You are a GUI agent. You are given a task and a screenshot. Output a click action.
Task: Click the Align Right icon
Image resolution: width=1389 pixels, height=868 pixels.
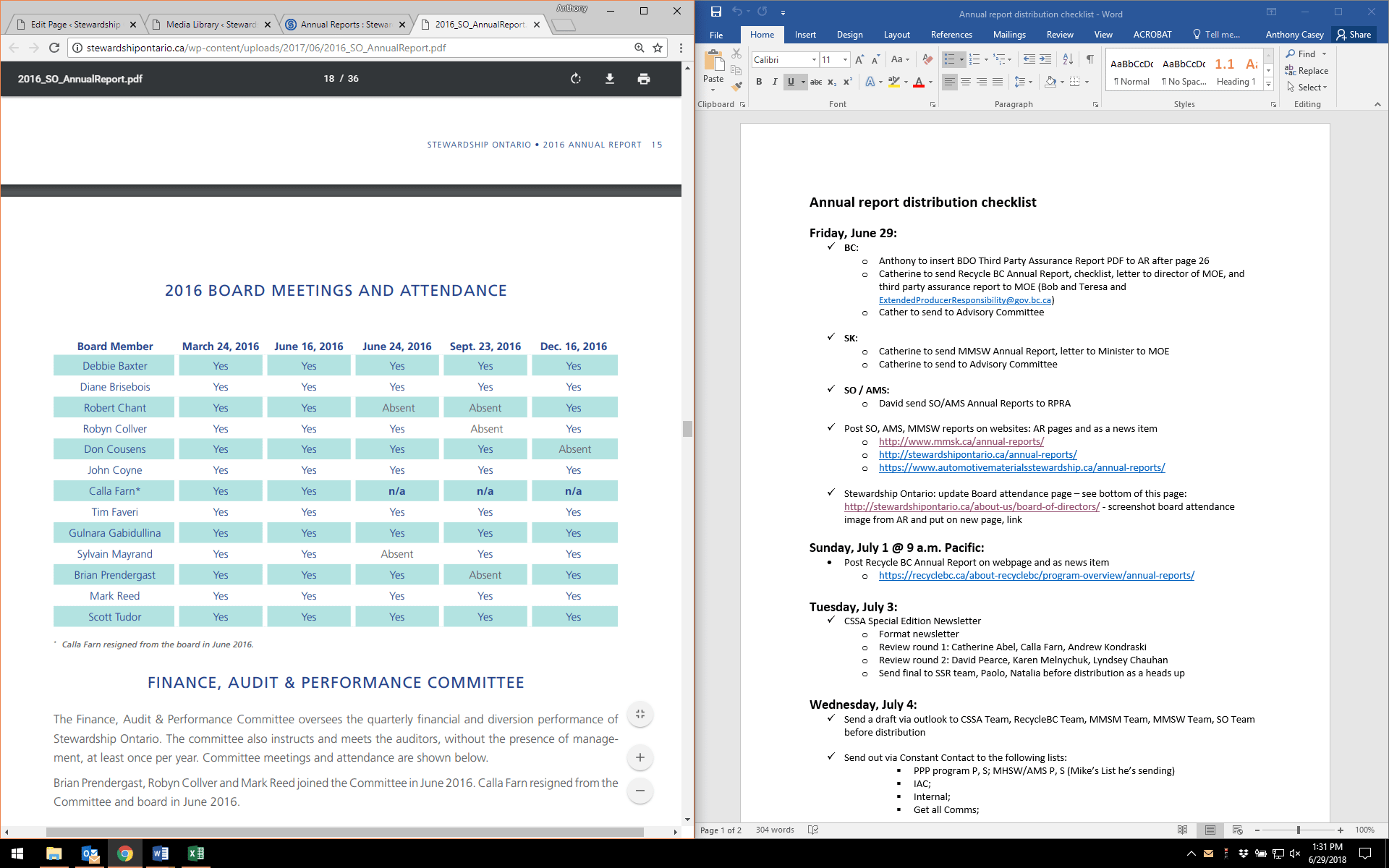pyautogui.click(x=982, y=82)
